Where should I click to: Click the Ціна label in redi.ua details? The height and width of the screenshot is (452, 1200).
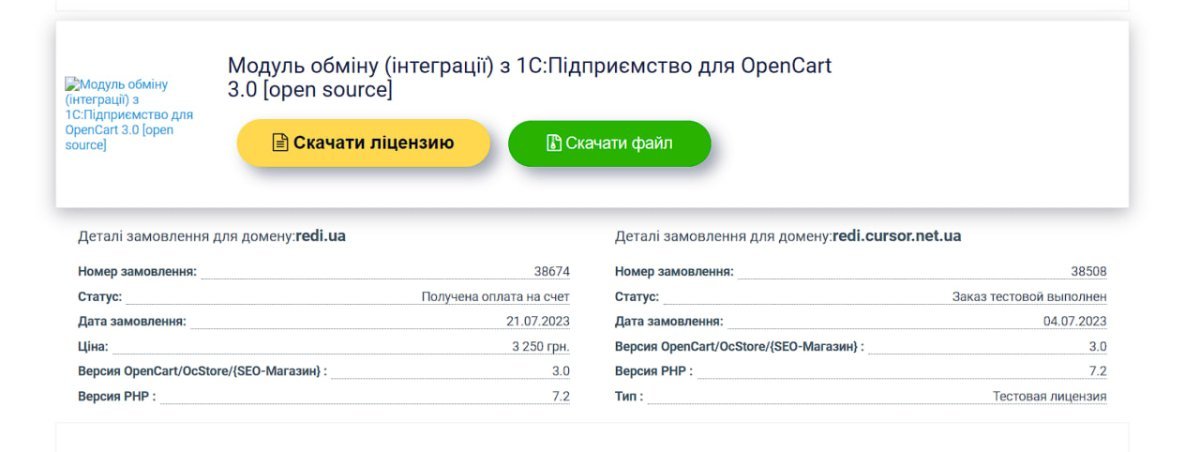(x=93, y=346)
